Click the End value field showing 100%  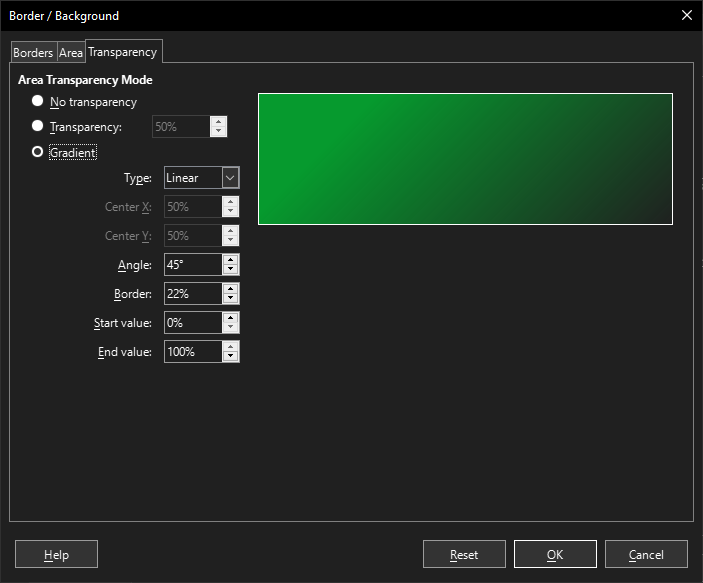(193, 352)
